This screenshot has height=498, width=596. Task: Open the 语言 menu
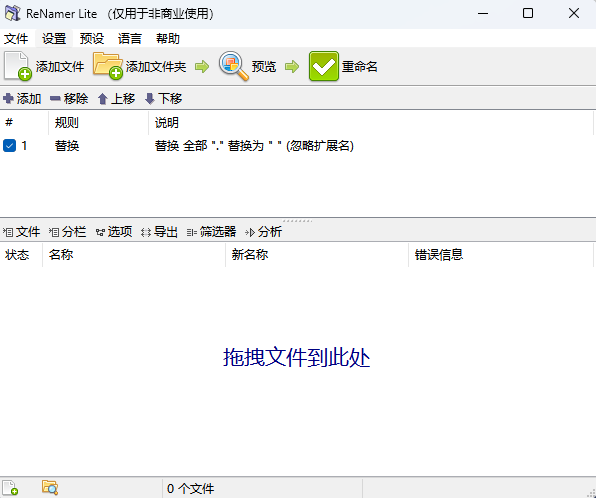[130, 38]
